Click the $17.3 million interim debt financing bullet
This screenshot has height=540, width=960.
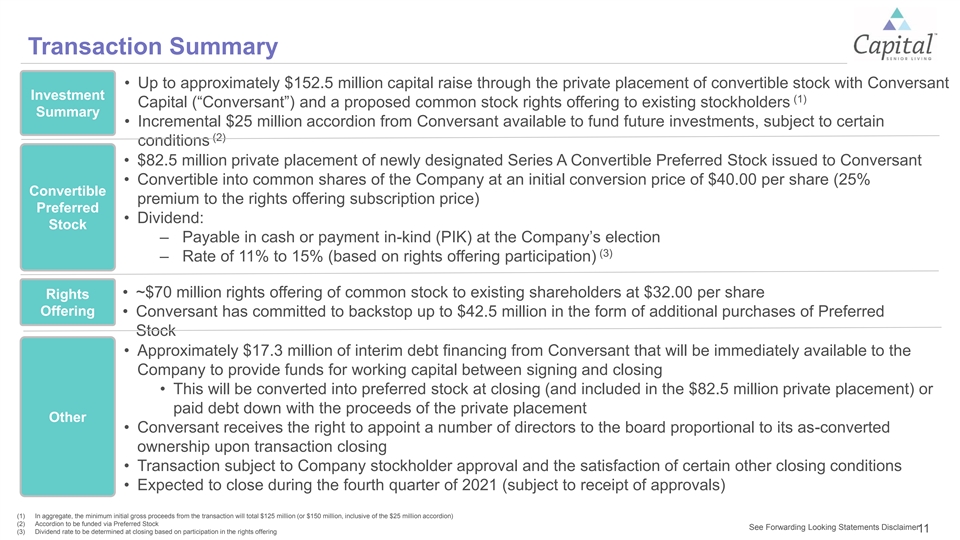tap(517, 360)
